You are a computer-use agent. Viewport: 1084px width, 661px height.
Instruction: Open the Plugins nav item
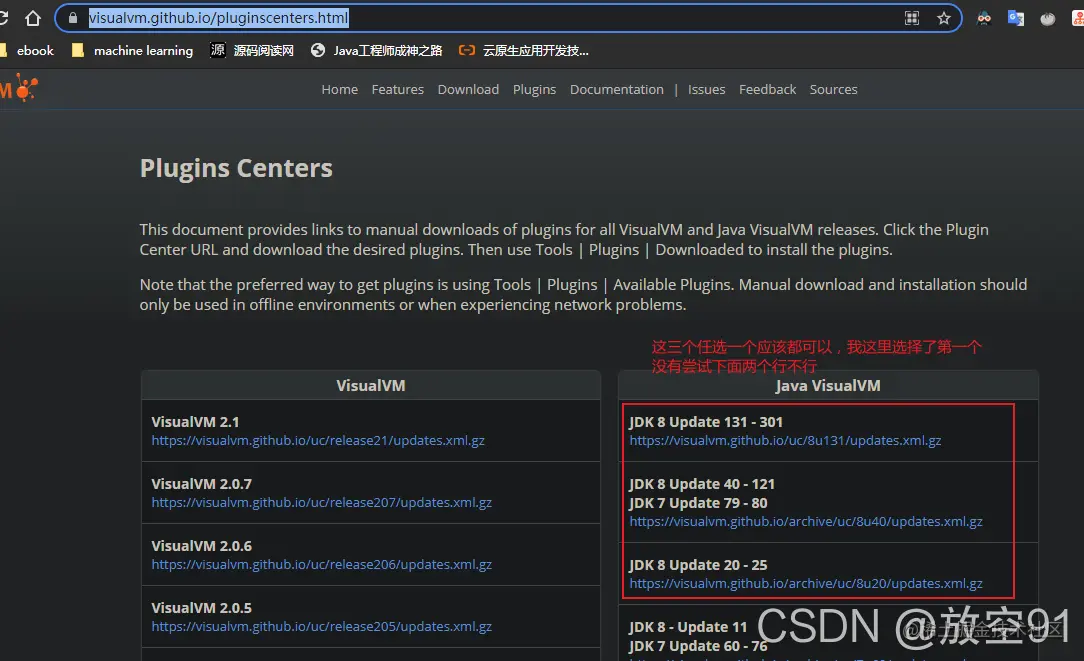(534, 90)
